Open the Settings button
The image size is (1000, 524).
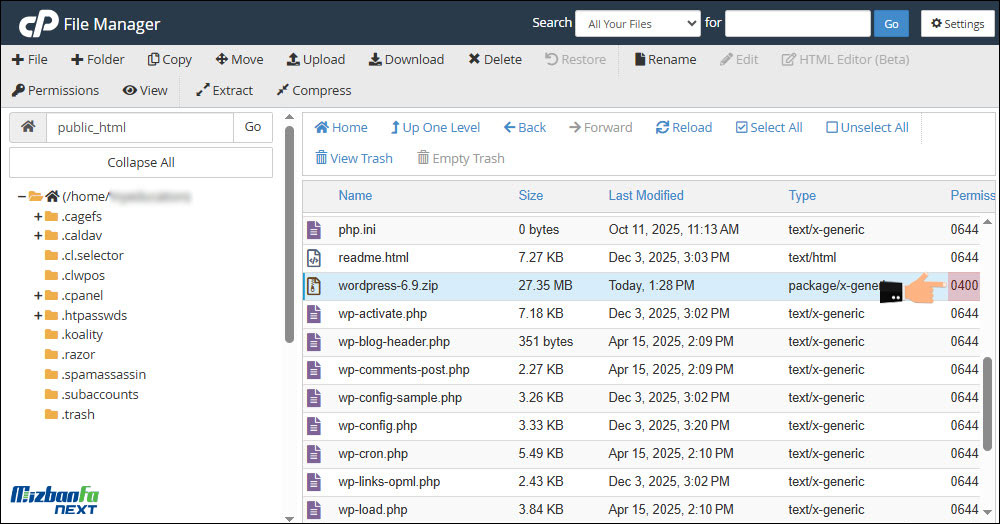(957, 24)
